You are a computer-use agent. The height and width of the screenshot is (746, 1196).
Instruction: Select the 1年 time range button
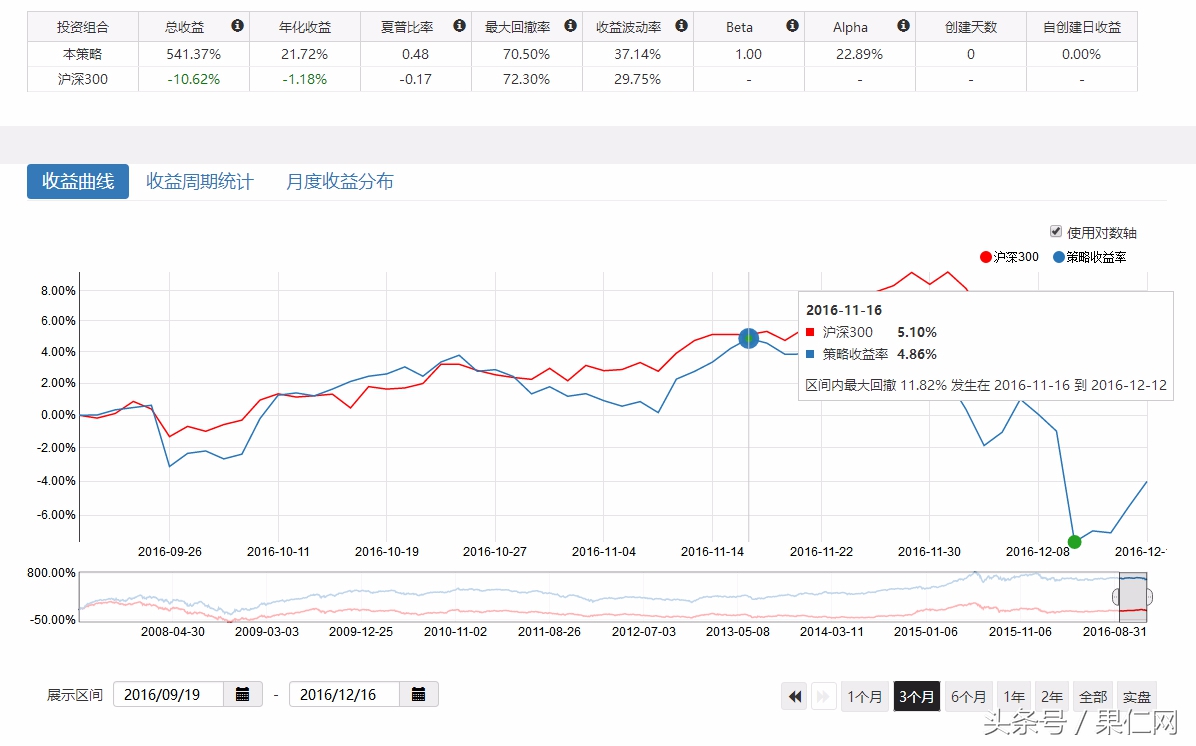[1013, 696]
